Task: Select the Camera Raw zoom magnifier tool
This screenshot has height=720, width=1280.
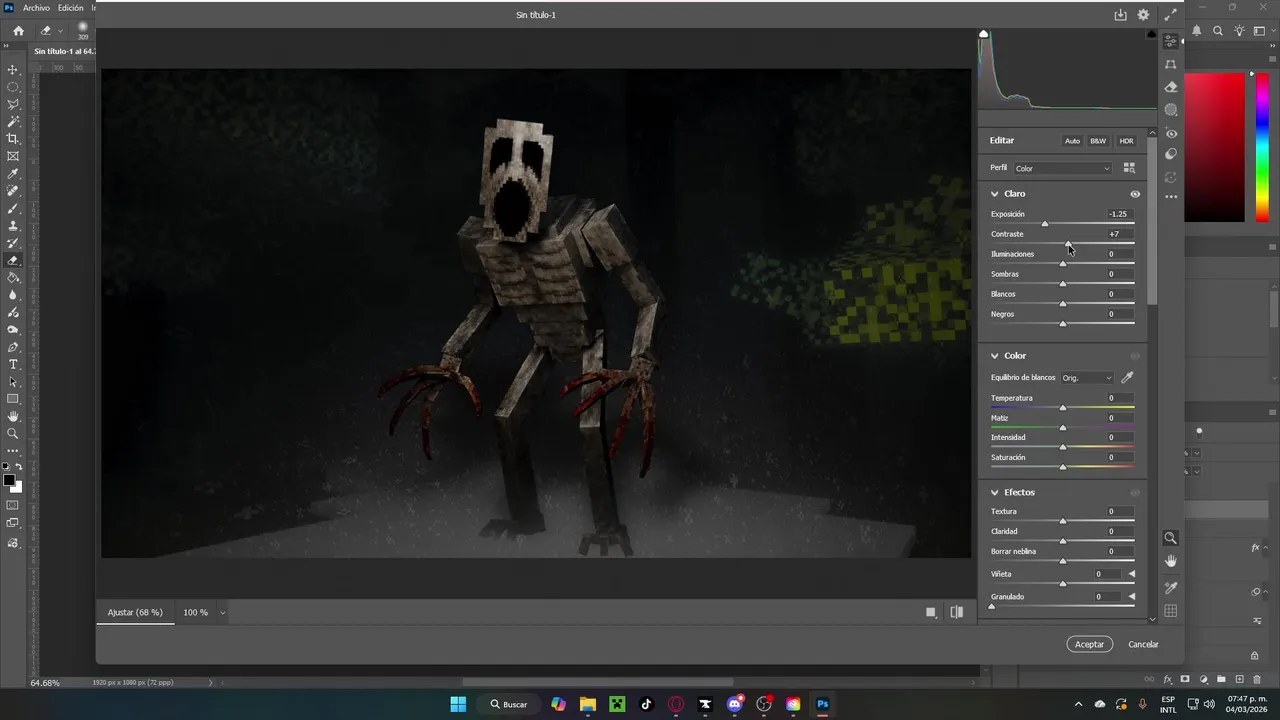Action: 1171,538
